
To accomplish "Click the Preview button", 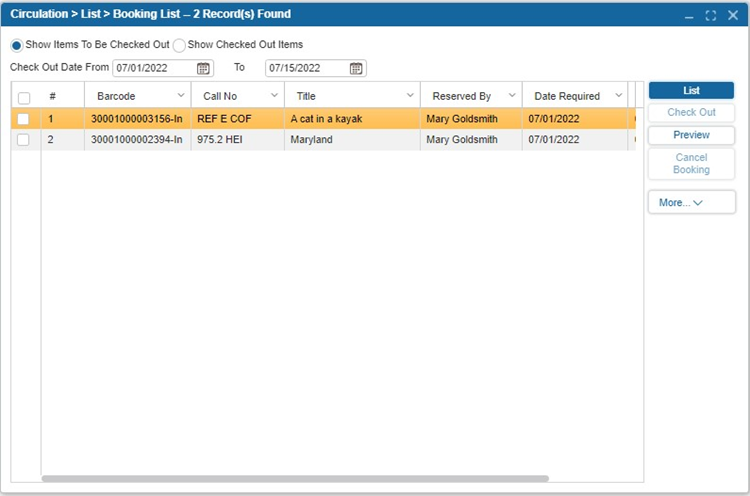I will pos(691,135).
